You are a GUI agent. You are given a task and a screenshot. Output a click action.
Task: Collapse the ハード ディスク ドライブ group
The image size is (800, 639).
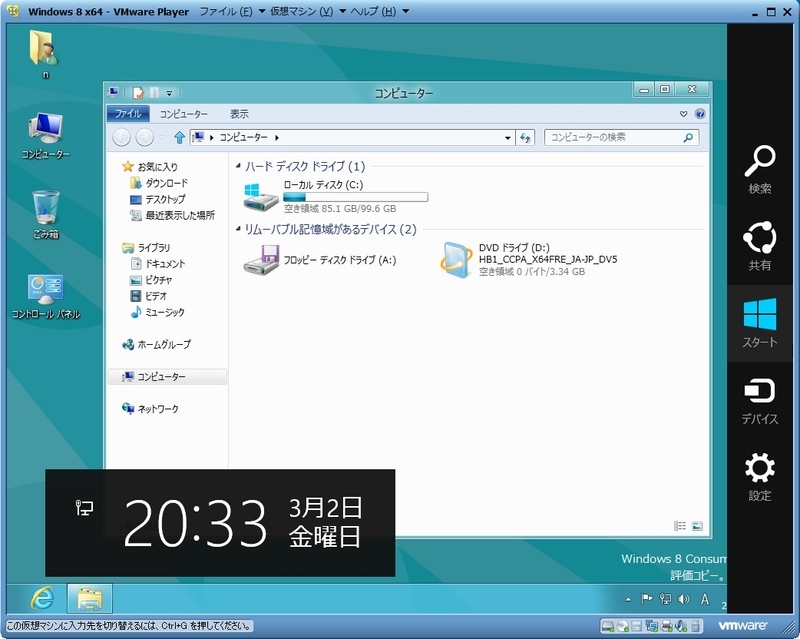pyautogui.click(x=238, y=166)
